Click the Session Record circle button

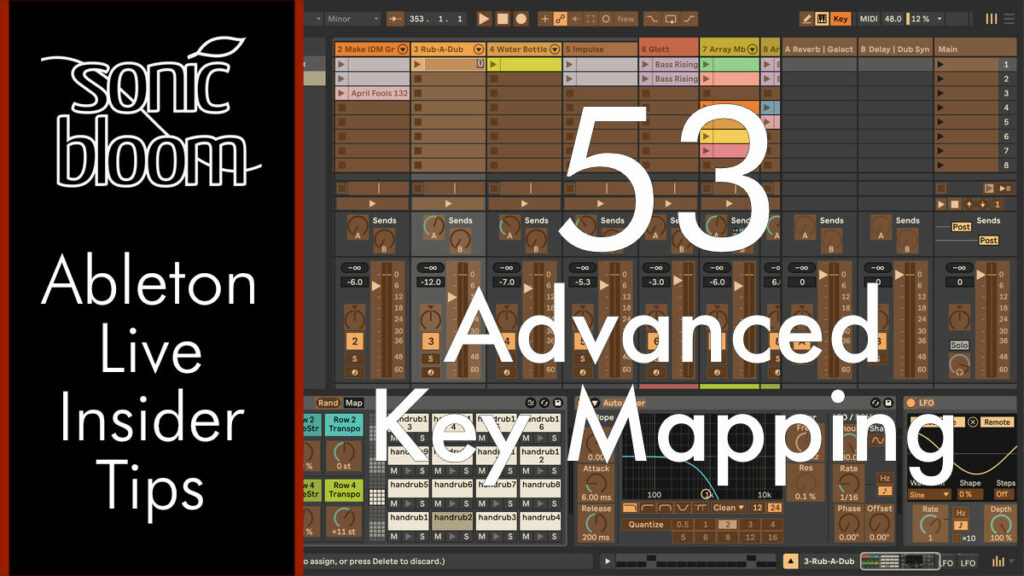click(521, 18)
